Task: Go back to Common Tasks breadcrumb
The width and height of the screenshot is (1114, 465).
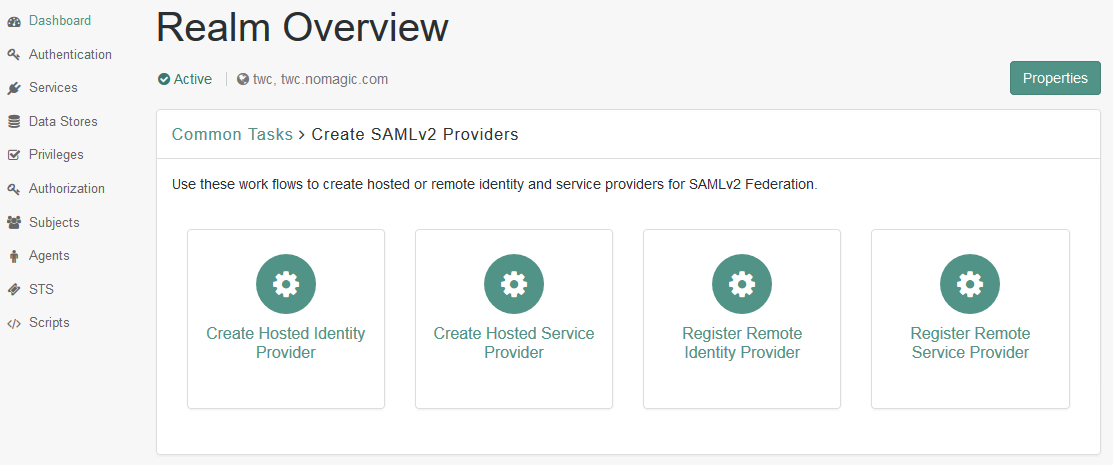Action: pyautogui.click(x=232, y=134)
